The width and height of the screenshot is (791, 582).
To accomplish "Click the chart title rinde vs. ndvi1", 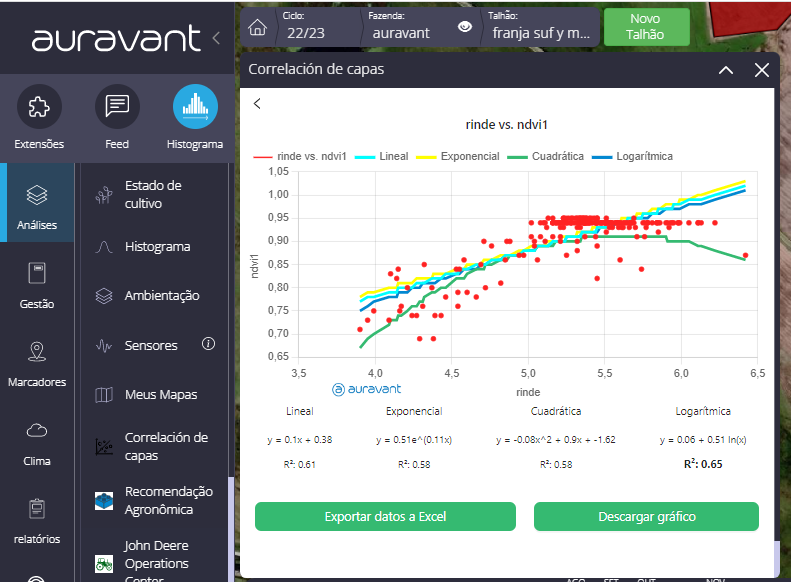I will point(506,125).
